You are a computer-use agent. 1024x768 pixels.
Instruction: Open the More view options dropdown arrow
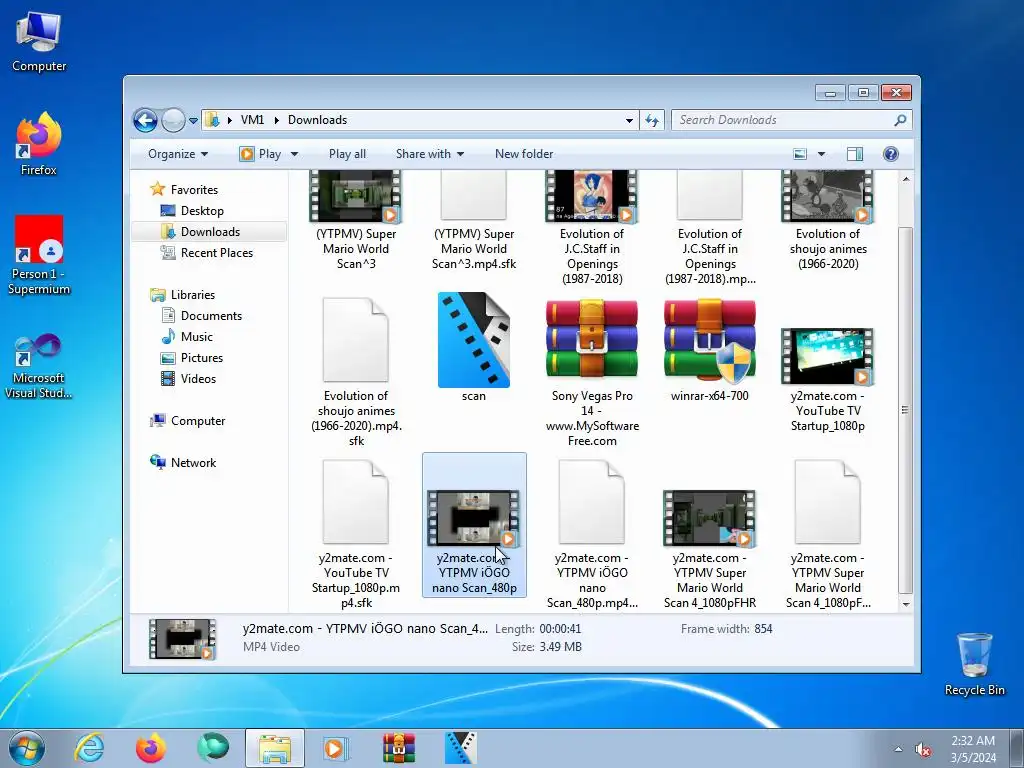pyautogui.click(x=822, y=154)
